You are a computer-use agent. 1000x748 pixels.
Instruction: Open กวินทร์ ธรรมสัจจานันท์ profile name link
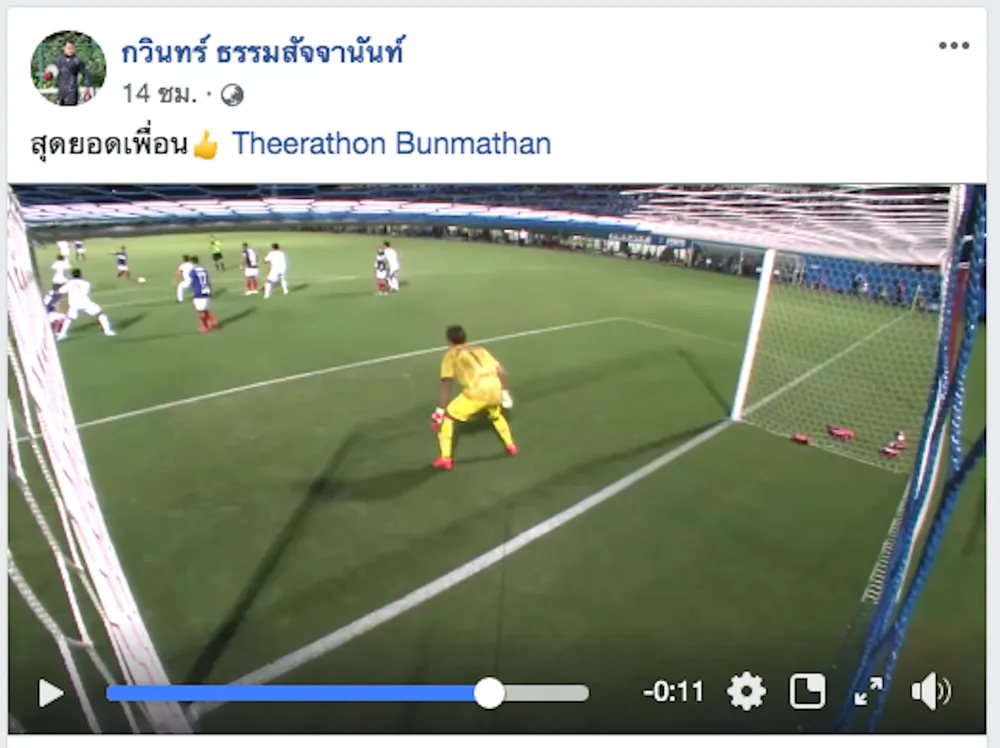[263, 52]
